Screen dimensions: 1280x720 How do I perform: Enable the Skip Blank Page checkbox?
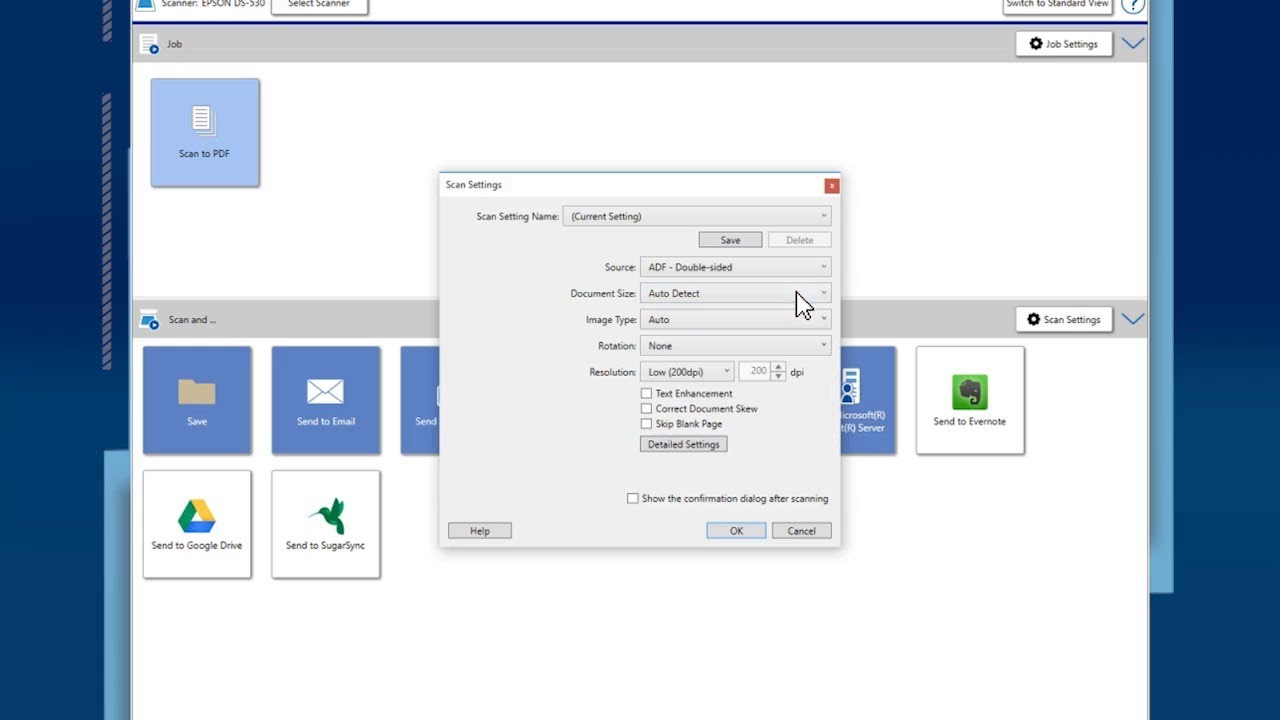(647, 424)
